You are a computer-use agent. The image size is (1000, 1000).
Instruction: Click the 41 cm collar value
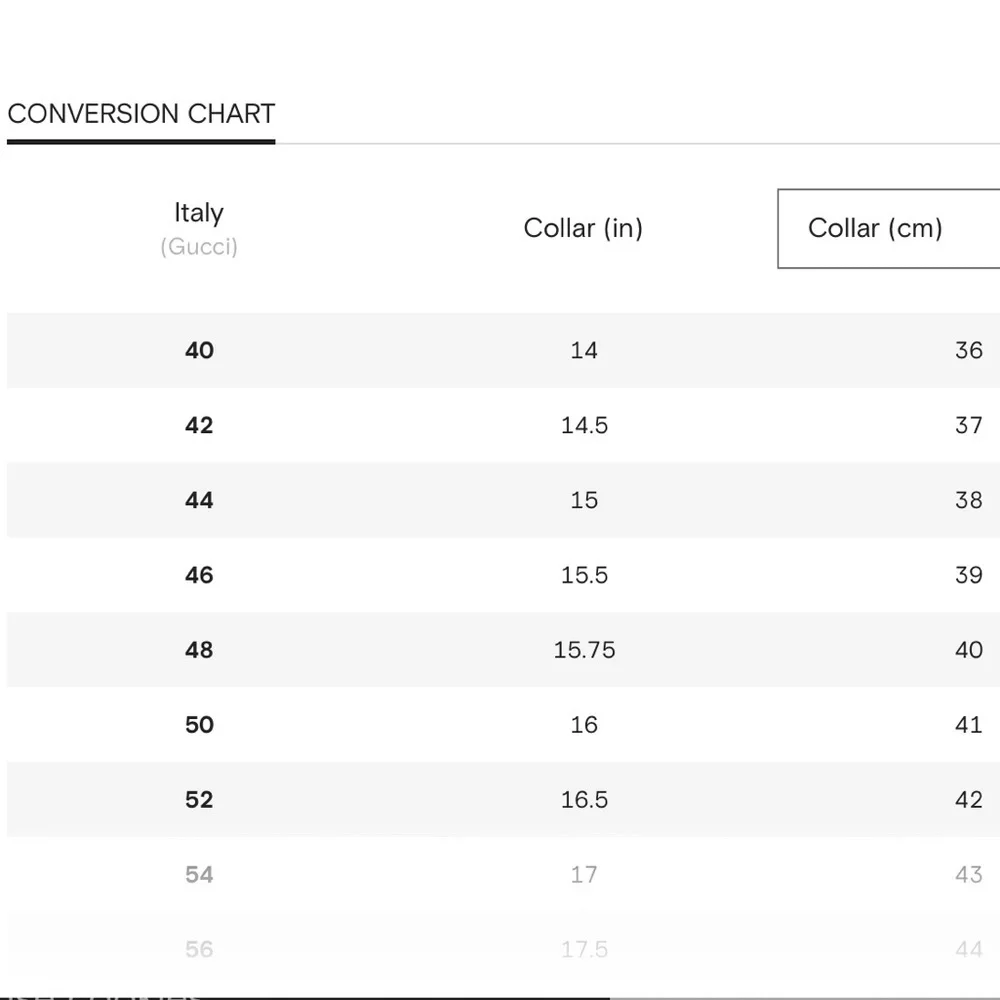(x=969, y=725)
